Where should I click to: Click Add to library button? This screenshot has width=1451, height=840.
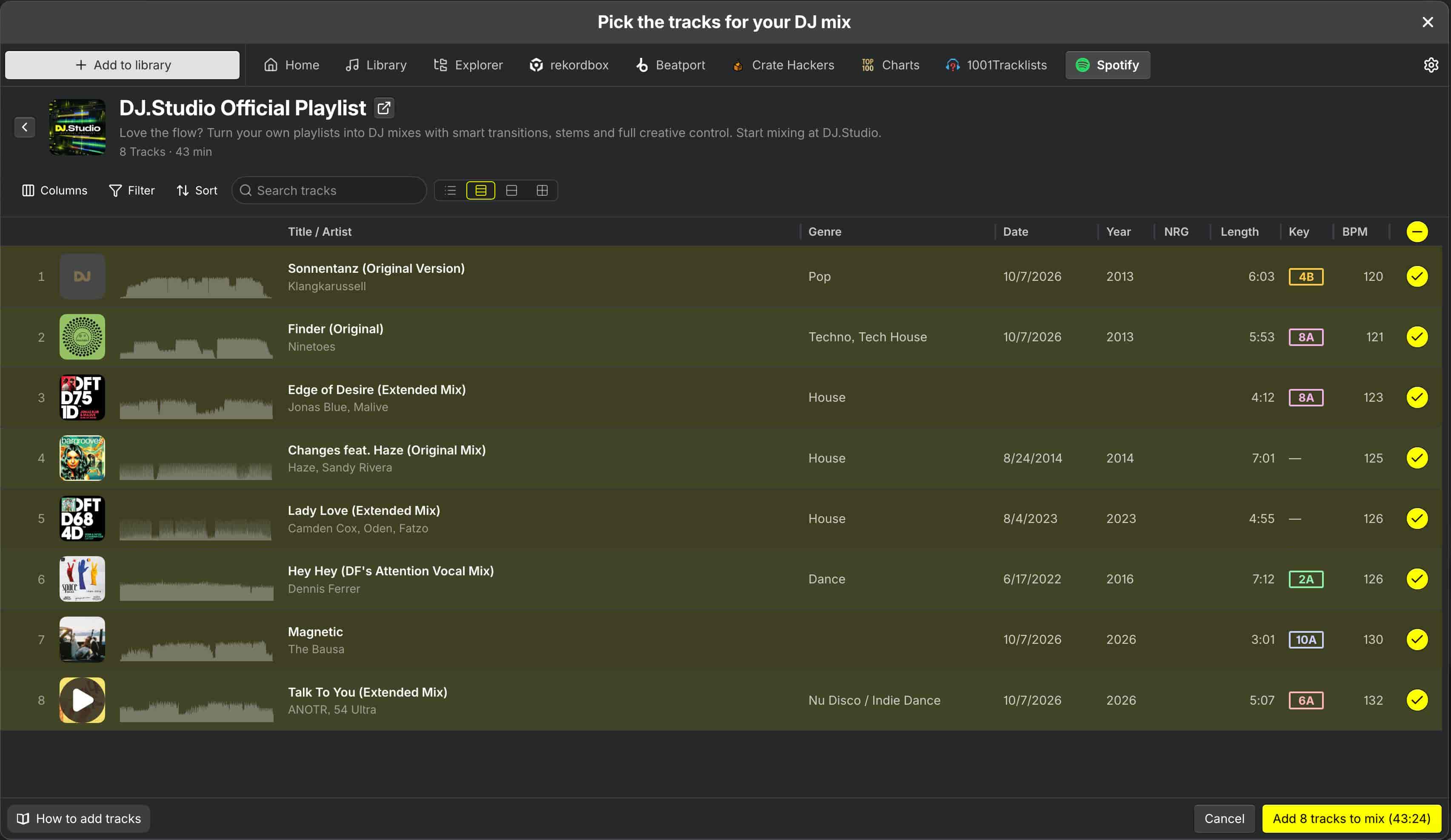(122, 65)
